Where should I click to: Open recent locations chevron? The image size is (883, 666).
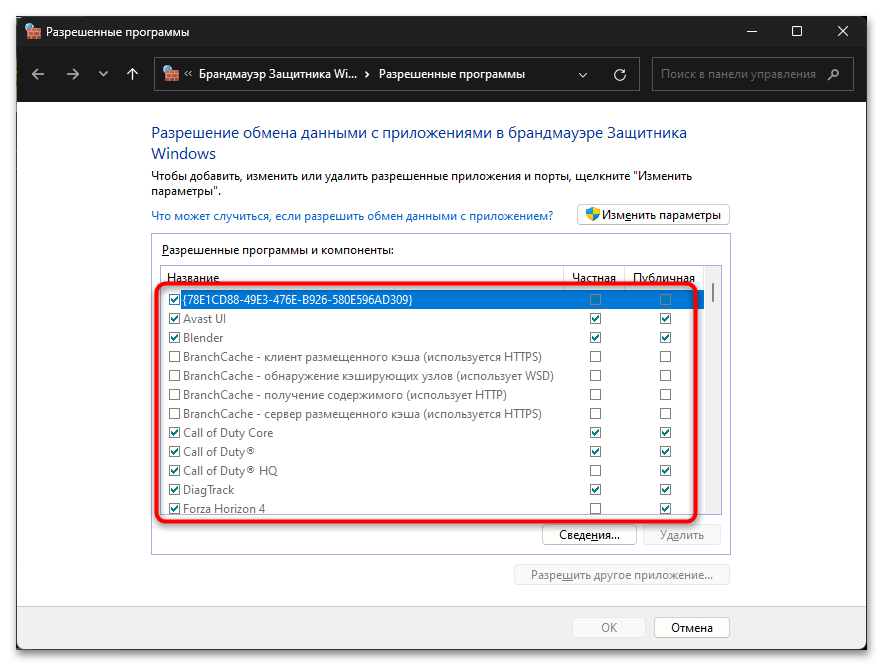click(103, 74)
